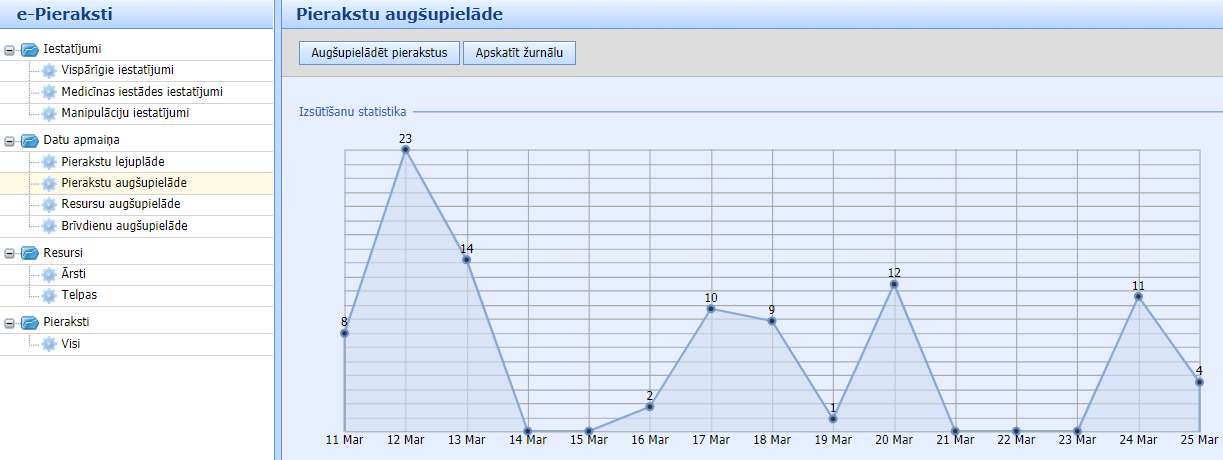Click the gear icon beside Medicīnas iestādes iestatījumi
Viewport: 1223px width, 460px height.
49,92
